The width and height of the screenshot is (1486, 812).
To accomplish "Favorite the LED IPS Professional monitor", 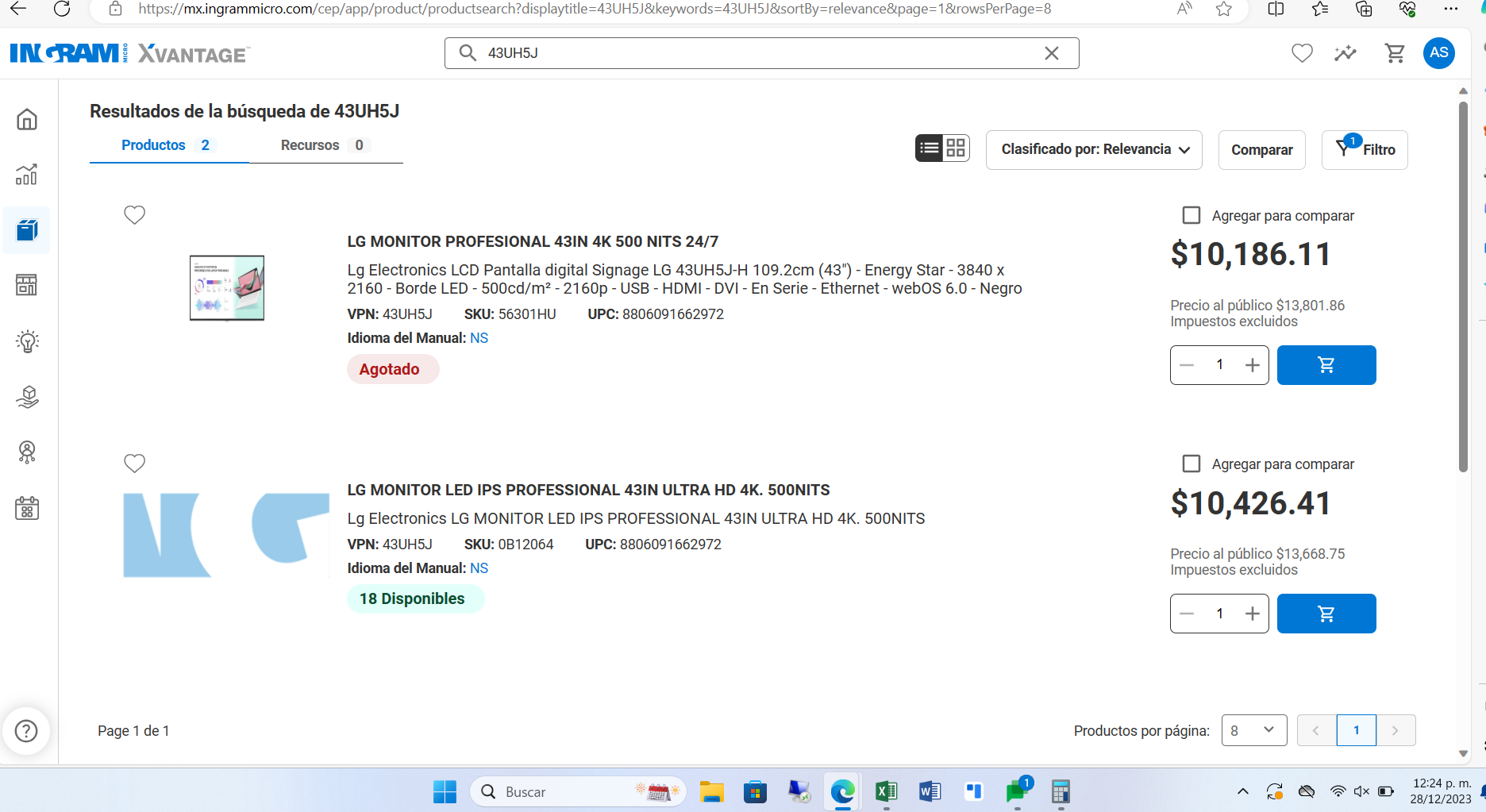I will (135, 464).
